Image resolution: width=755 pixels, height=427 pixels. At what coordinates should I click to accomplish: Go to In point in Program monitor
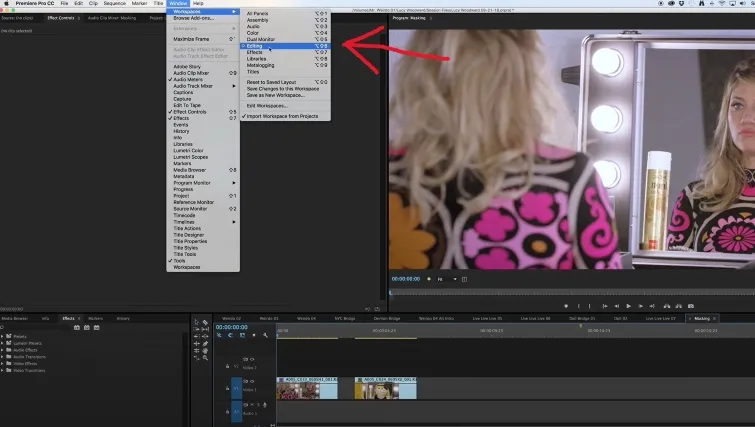[605, 306]
